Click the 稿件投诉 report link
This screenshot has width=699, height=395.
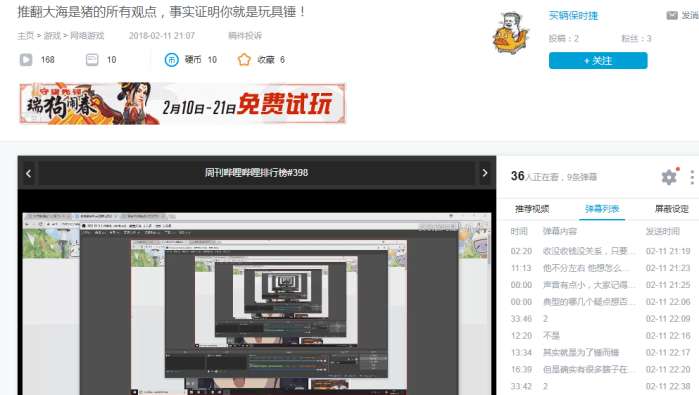coord(245,36)
